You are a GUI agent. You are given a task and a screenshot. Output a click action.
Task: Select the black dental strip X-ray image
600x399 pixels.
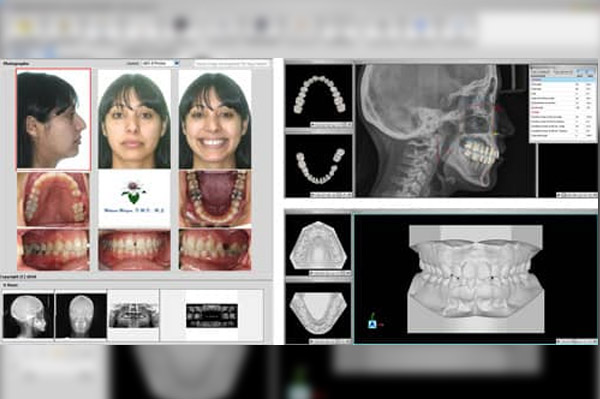coord(212,316)
